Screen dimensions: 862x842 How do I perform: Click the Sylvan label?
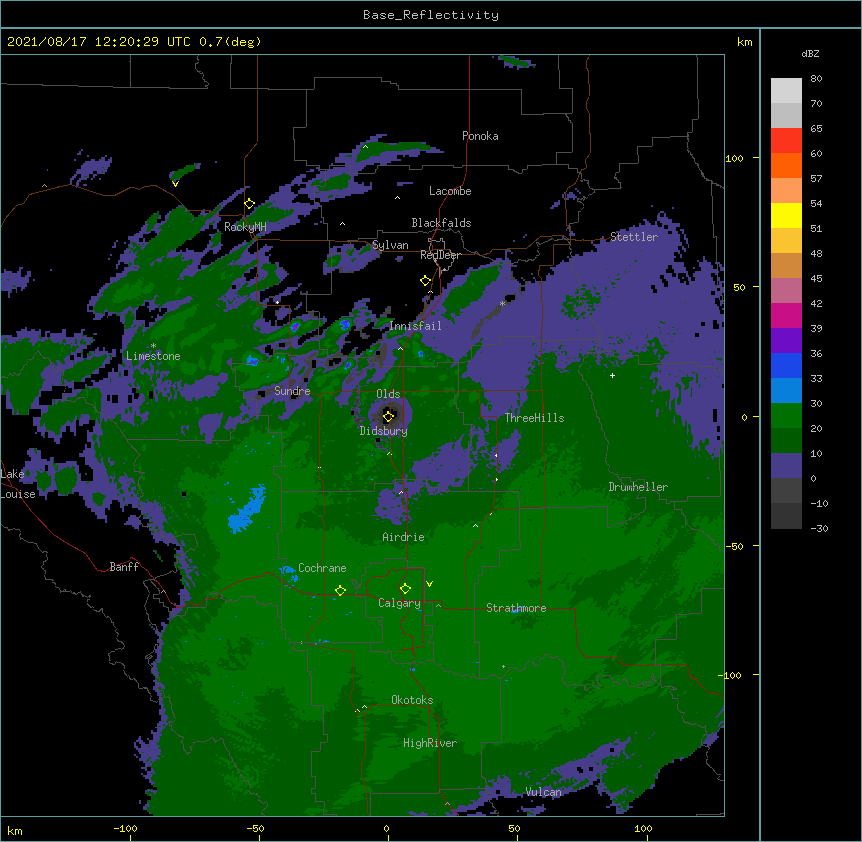pyautogui.click(x=390, y=245)
